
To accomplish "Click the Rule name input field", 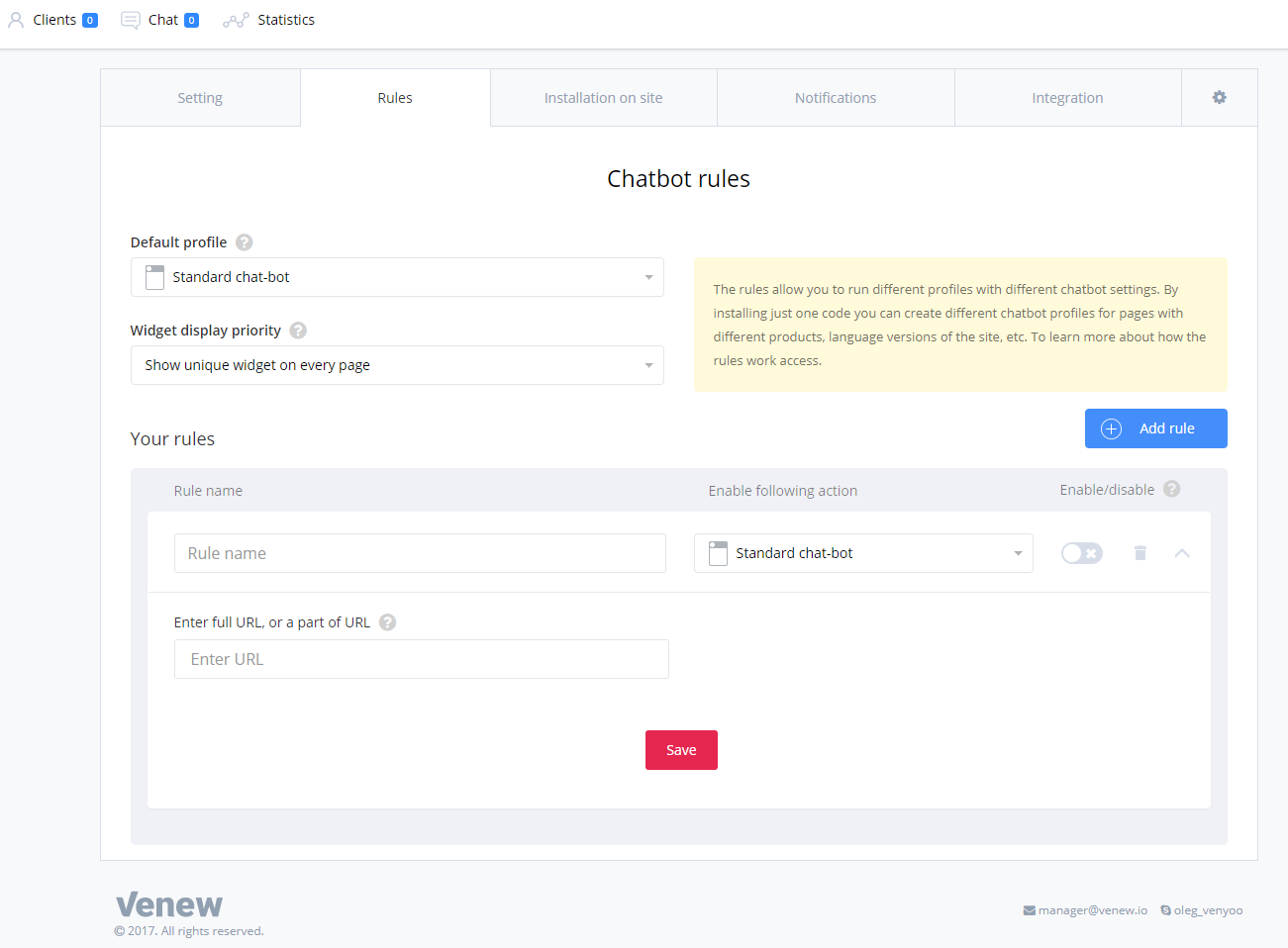I will click(420, 553).
